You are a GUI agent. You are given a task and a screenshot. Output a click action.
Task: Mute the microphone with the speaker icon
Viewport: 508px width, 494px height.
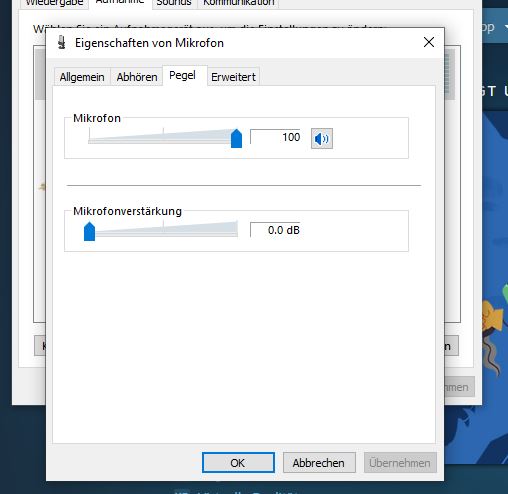(322, 138)
